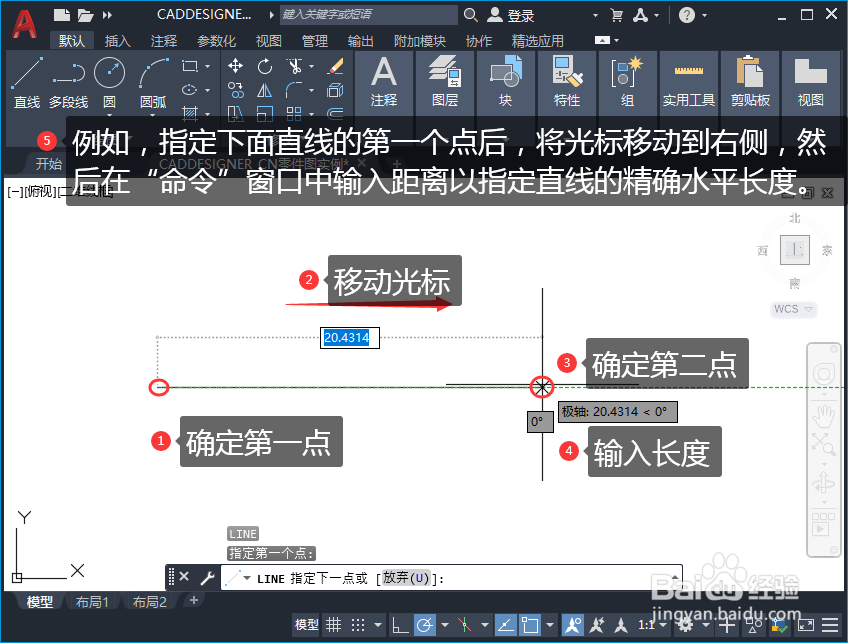Click the Trim scissors icon
This screenshot has height=643, width=848.
pyautogui.click(x=295, y=66)
